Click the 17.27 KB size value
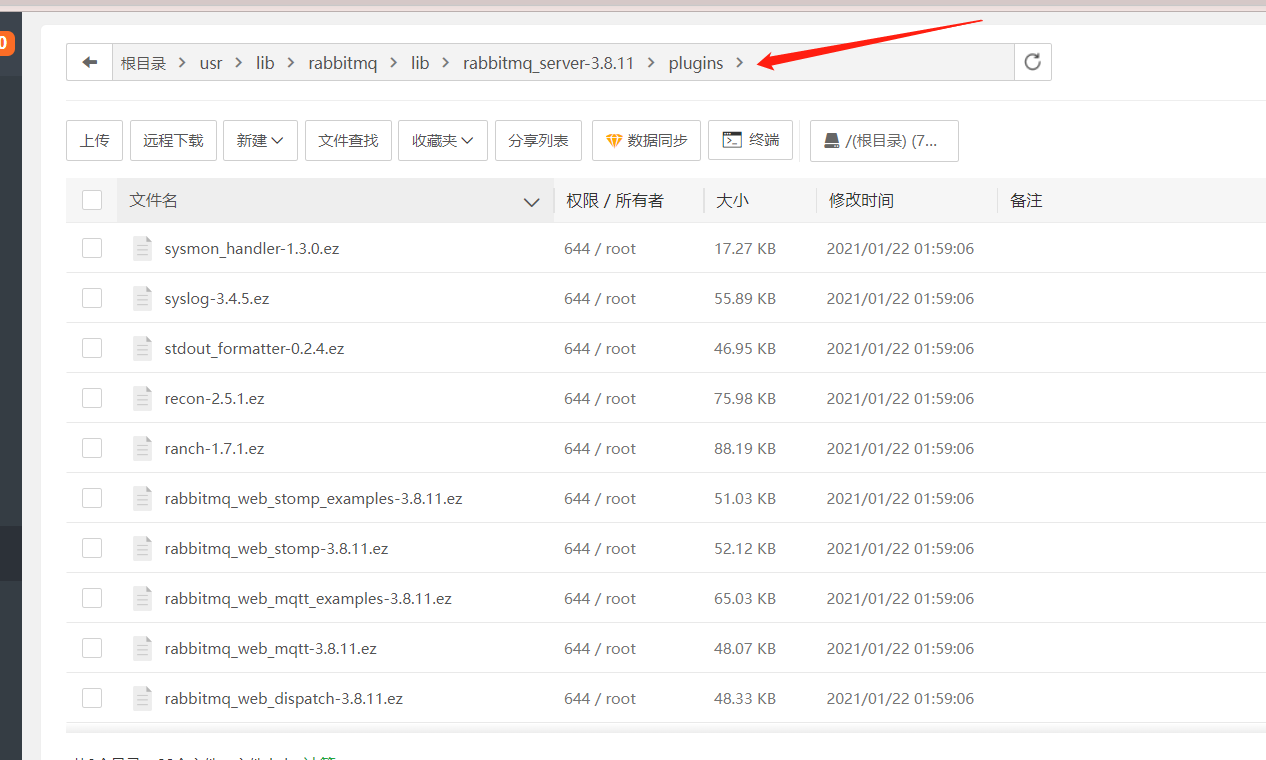The height and width of the screenshot is (760, 1266). (745, 248)
